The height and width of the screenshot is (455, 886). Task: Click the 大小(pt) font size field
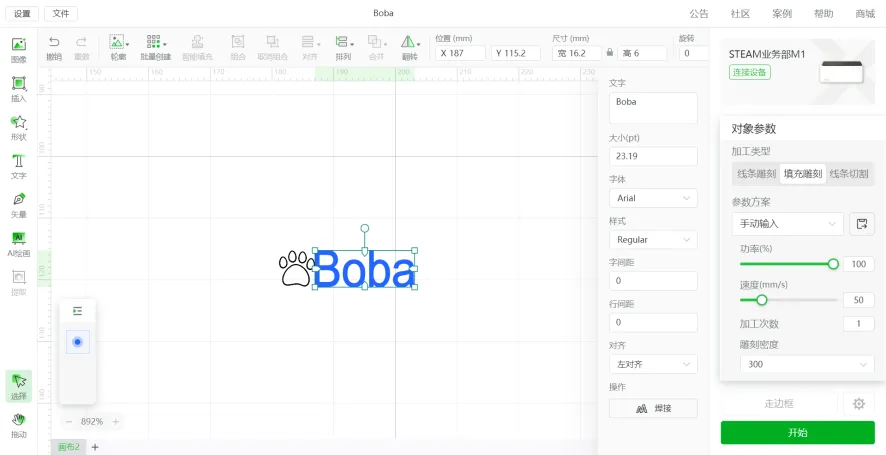coord(653,156)
